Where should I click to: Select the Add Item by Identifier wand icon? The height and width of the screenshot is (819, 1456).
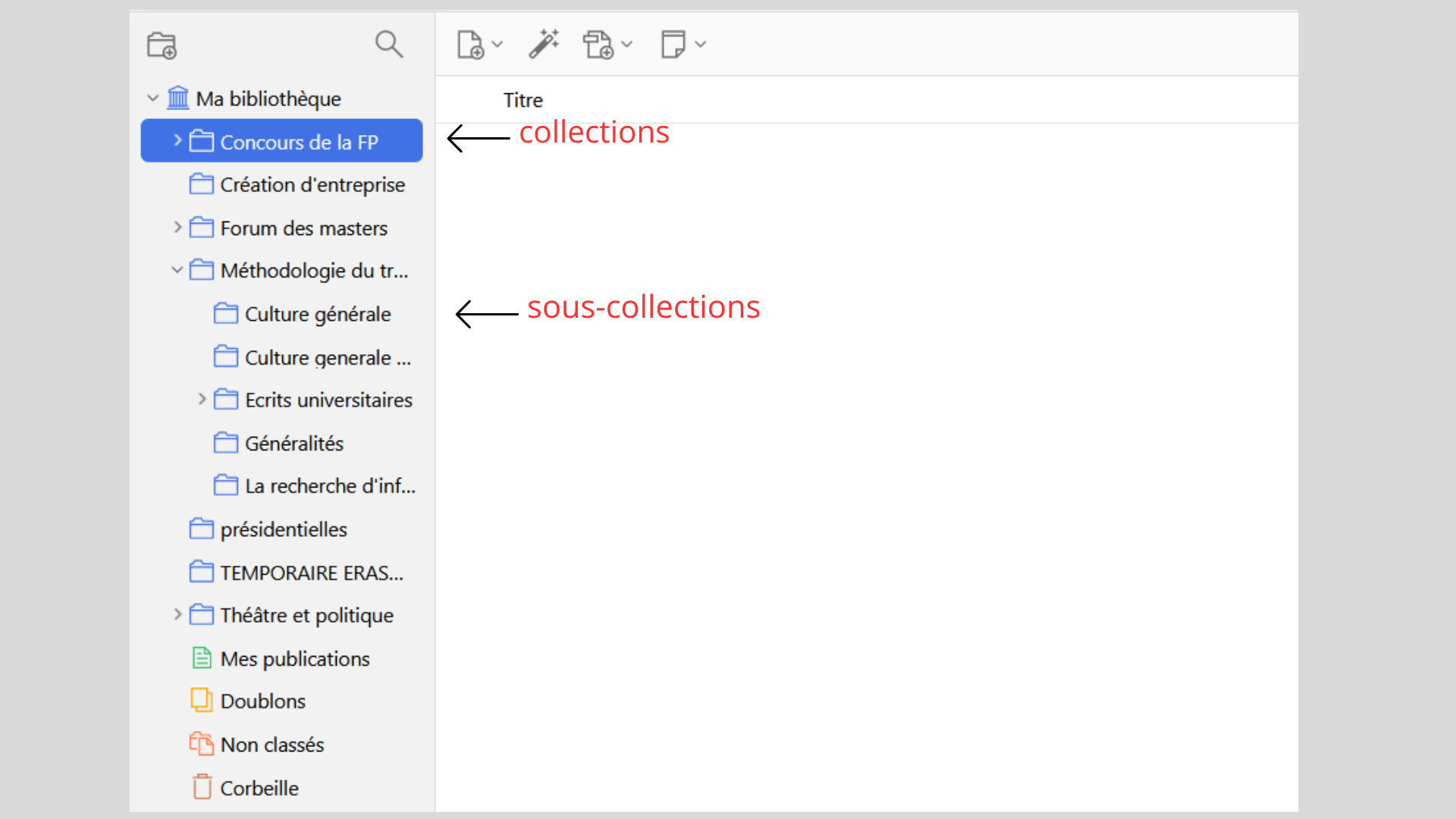544,44
